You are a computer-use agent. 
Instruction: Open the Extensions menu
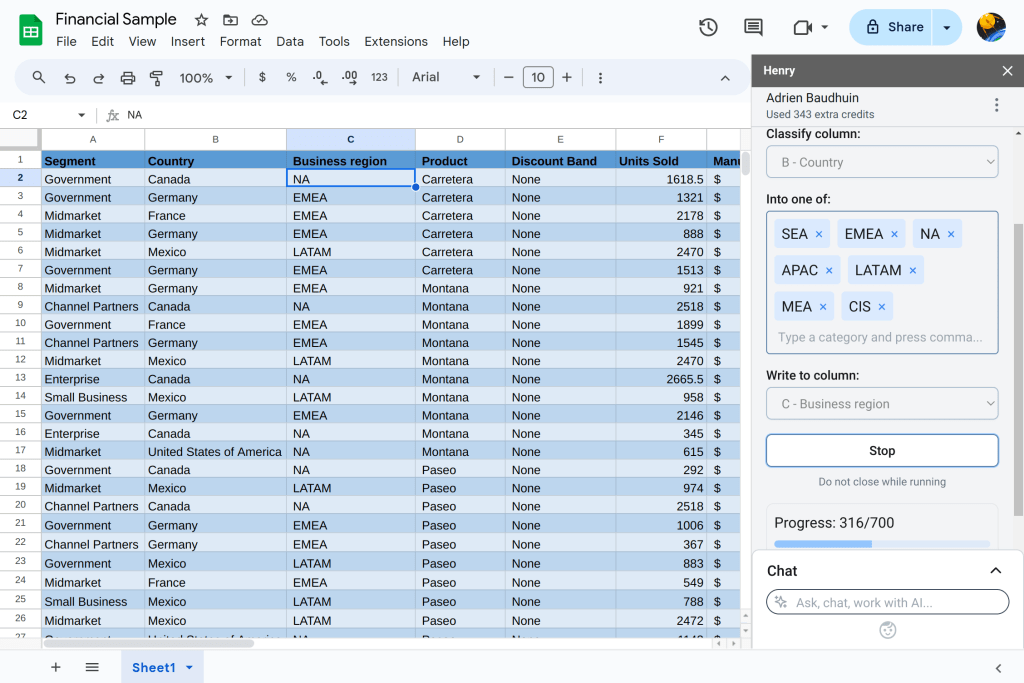click(396, 42)
